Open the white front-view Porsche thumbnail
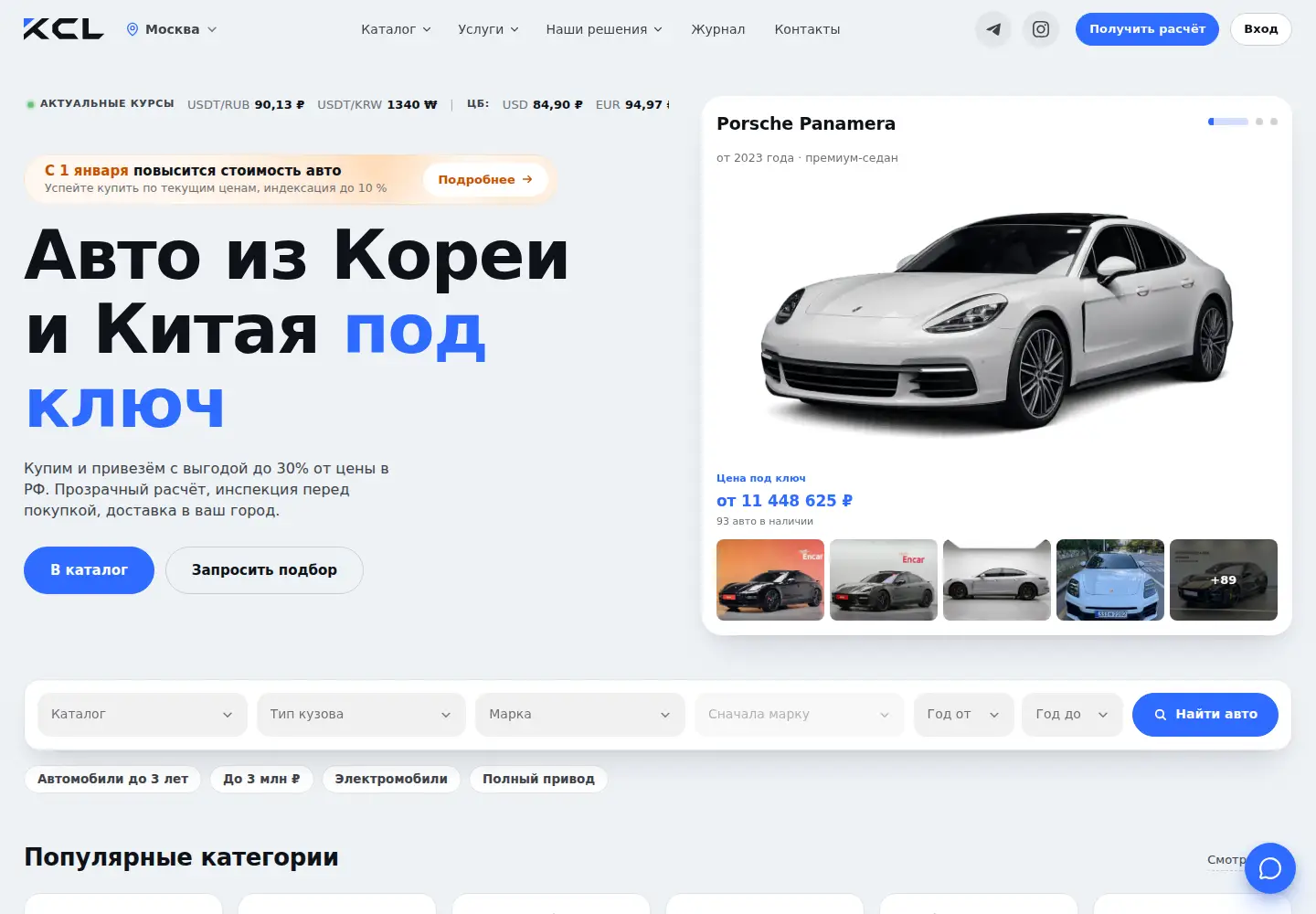Image resolution: width=1316 pixels, height=914 pixels. [x=1110, y=579]
